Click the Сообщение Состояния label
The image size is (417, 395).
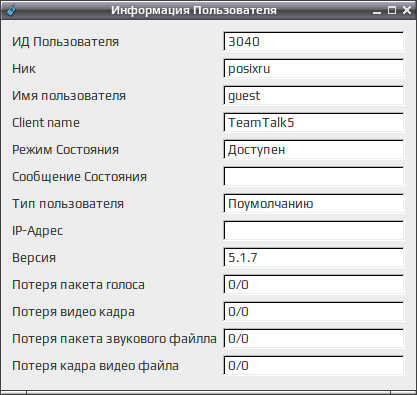[x=79, y=177]
